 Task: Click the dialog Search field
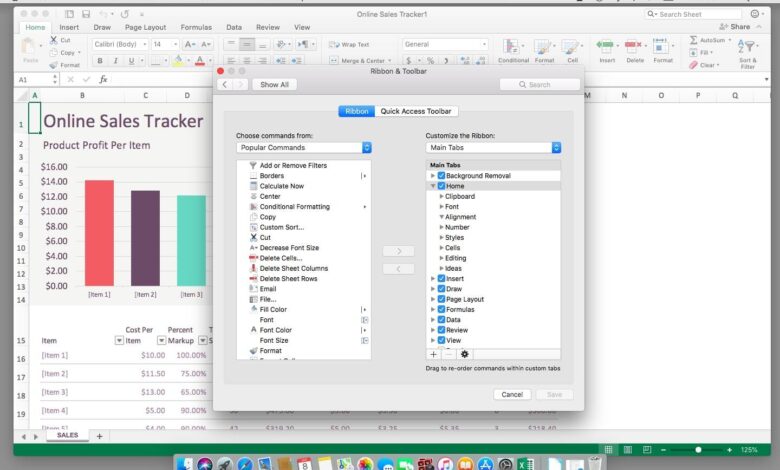(540, 85)
